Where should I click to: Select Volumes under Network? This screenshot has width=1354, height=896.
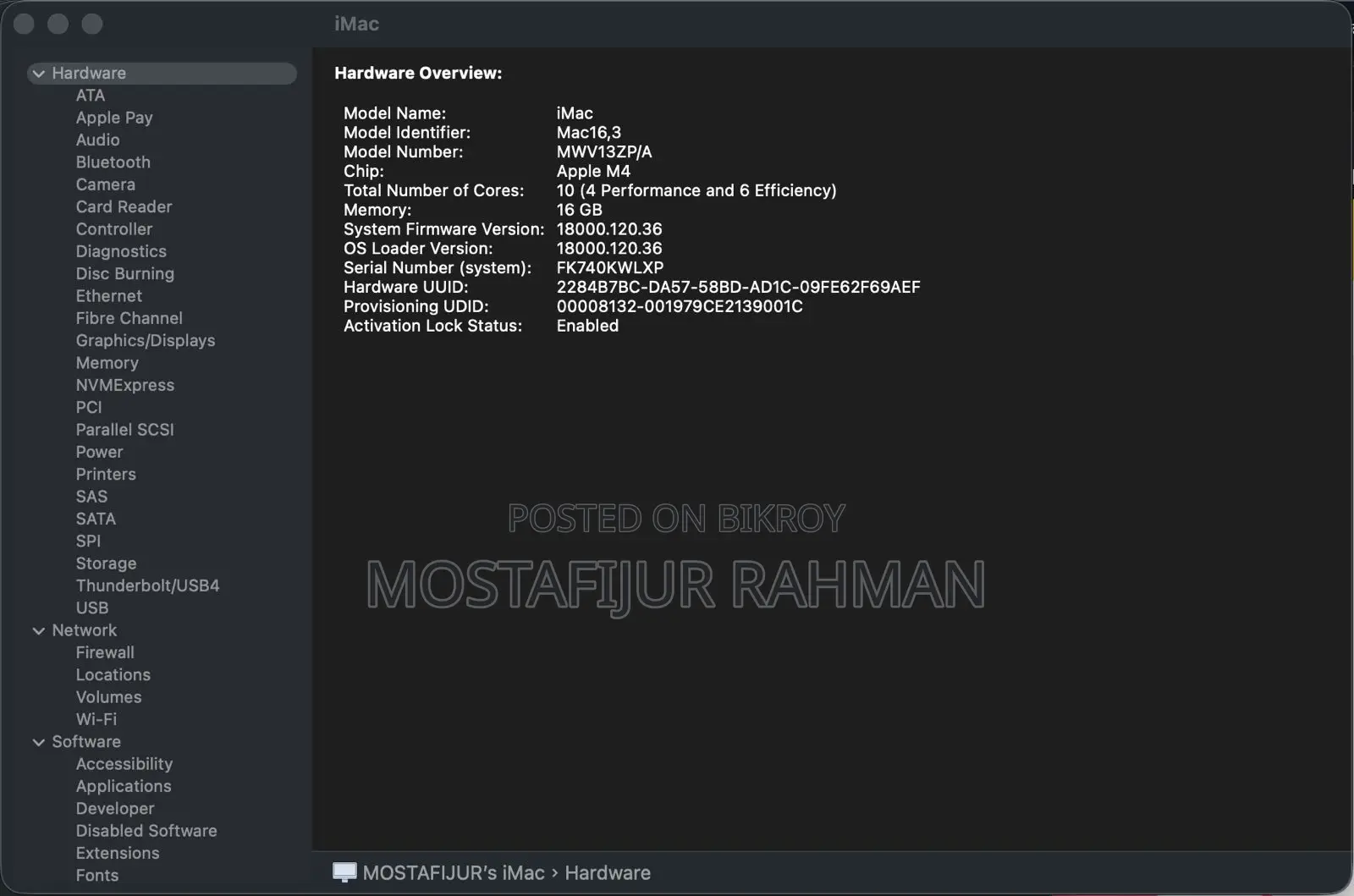pyautogui.click(x=108, y=697)
